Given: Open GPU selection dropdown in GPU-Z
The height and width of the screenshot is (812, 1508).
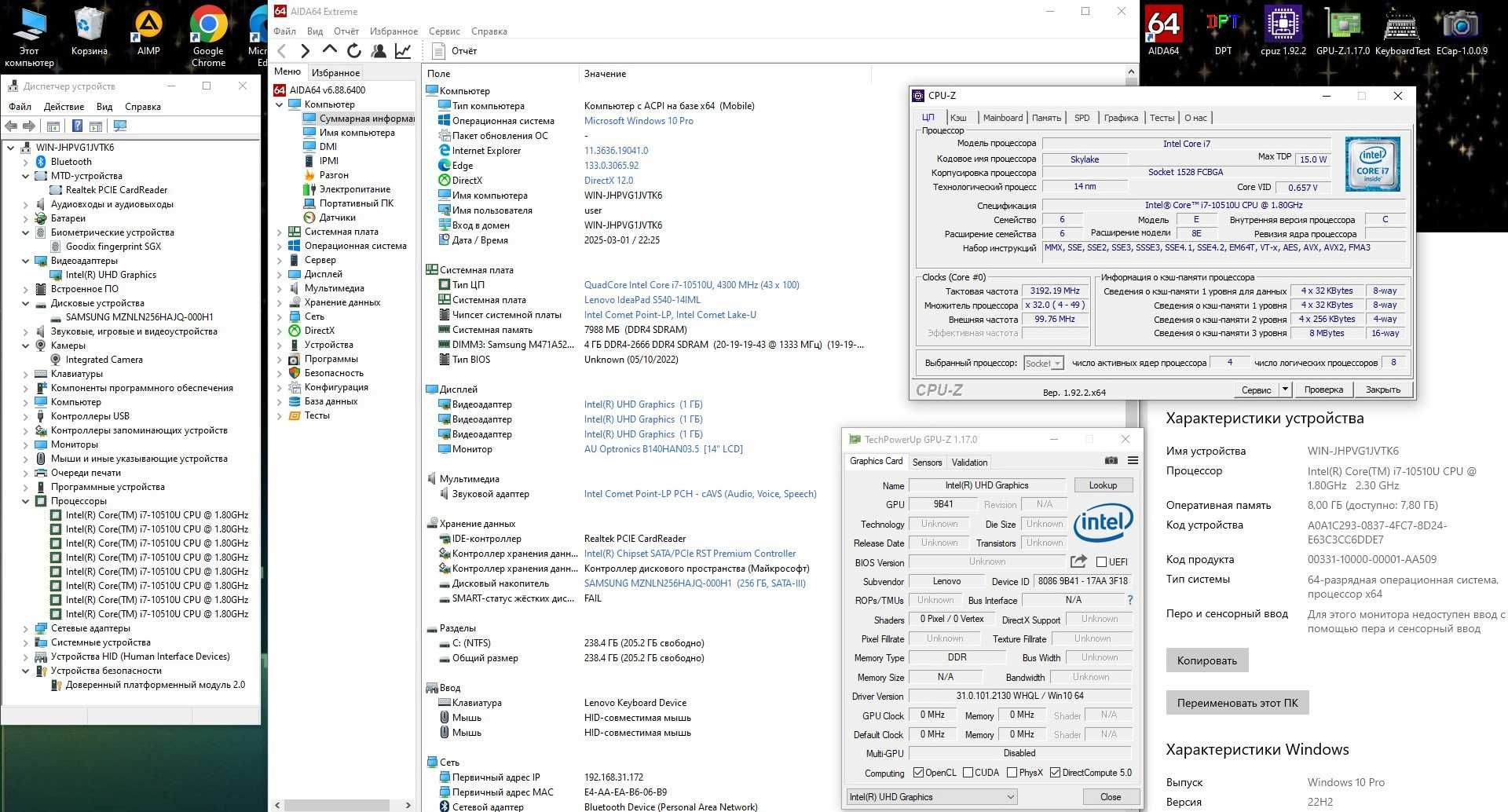Looking at the screenshot, I should click(x=932, y=797).
